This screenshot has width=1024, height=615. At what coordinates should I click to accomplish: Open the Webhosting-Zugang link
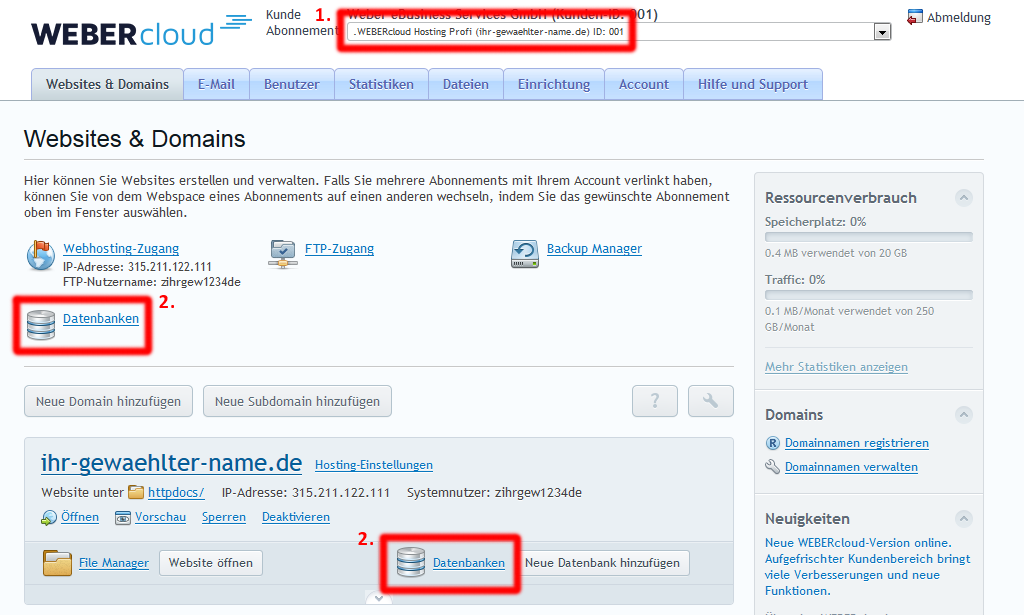(x=121, y=249)
